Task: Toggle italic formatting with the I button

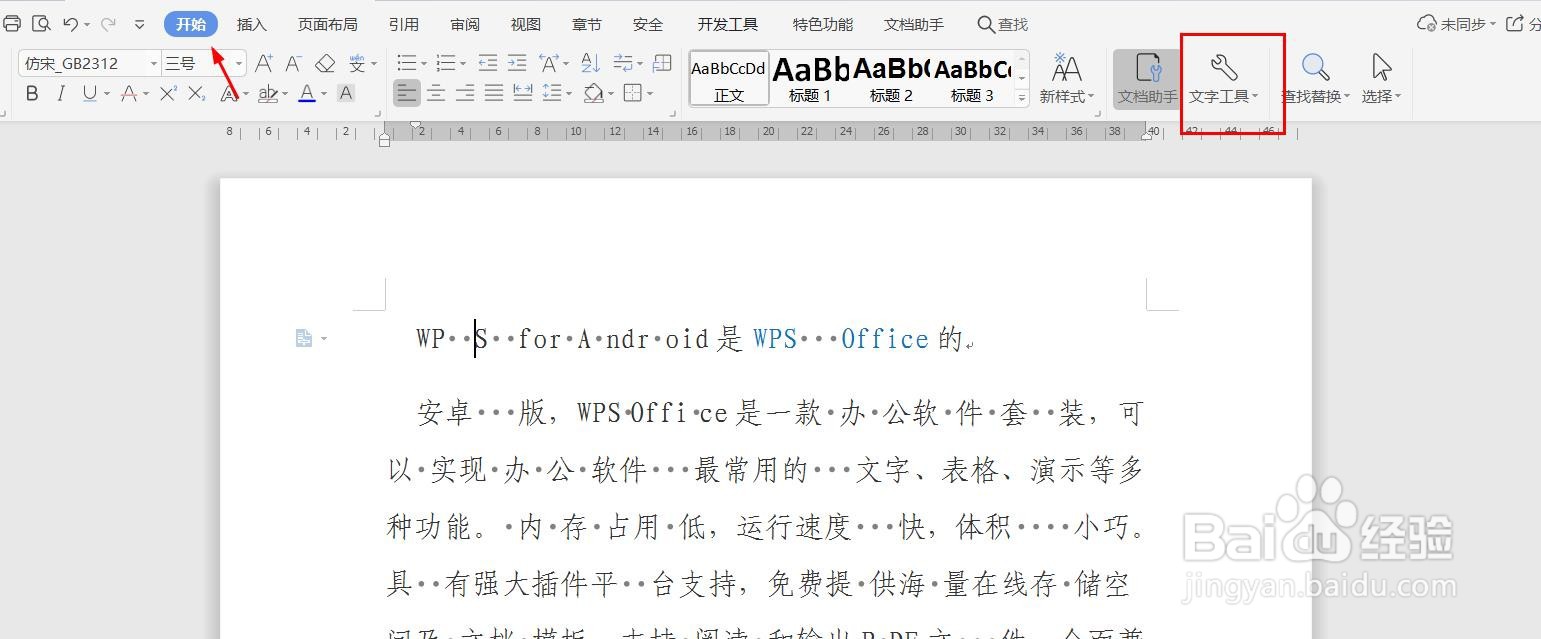Action: [x=61, y=93]
